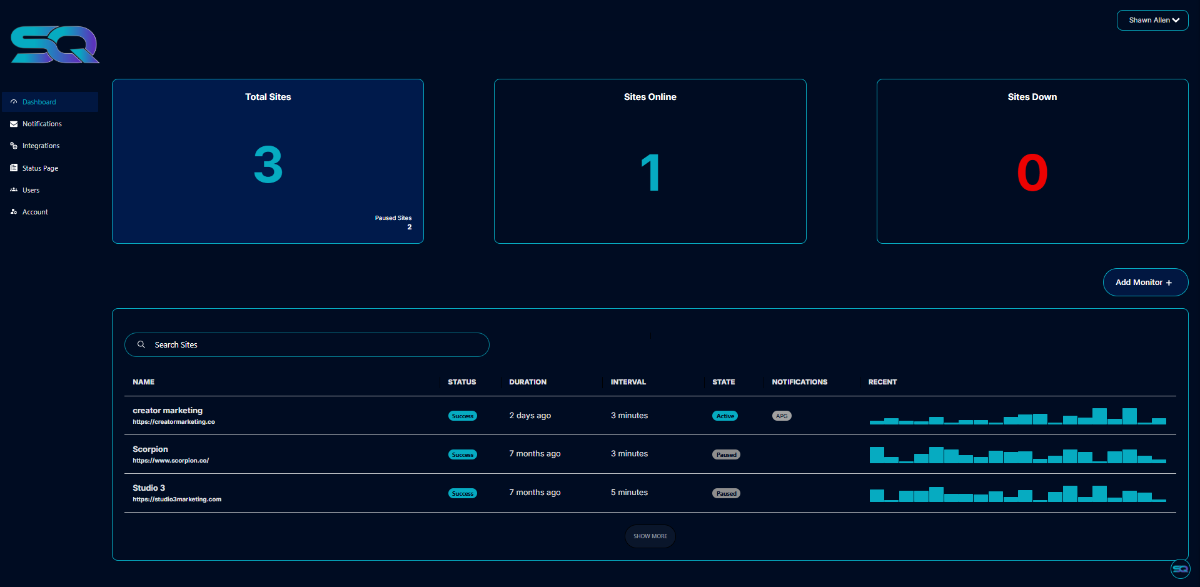
Task: Click the Paused state badge for Scorpion
Action: [x=726, y=454]
